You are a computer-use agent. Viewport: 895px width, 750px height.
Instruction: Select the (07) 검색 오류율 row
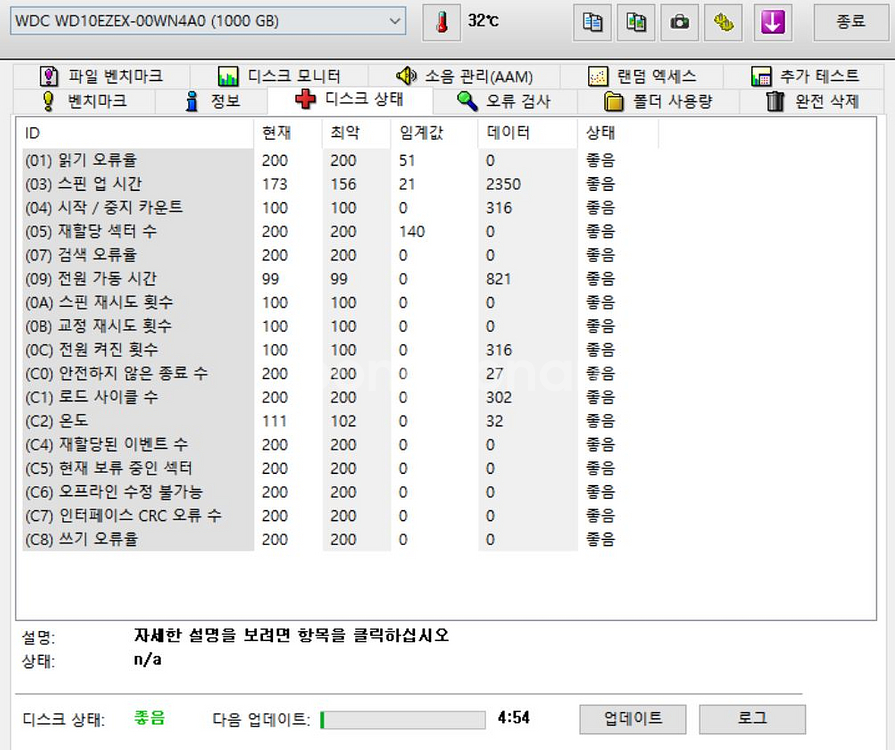tap(340, 255)
